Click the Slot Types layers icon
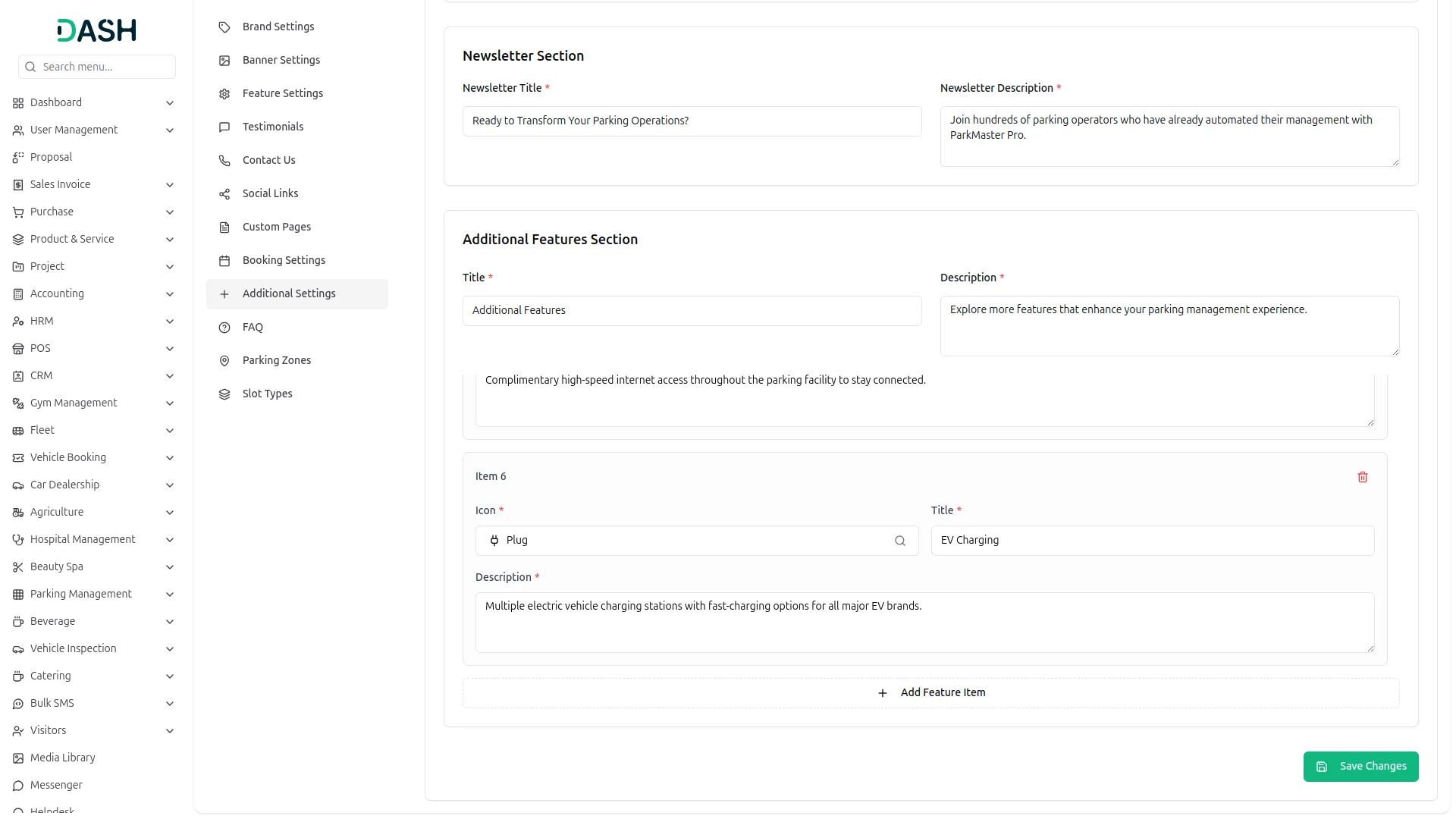This screenshot has height=819, width=1456. tap(224, 394)
